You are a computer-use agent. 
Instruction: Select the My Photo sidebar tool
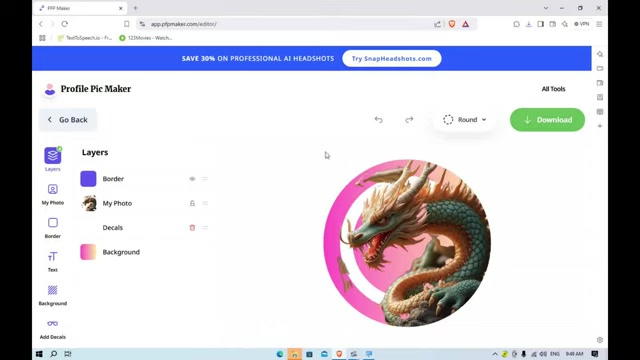pos(53,194)
